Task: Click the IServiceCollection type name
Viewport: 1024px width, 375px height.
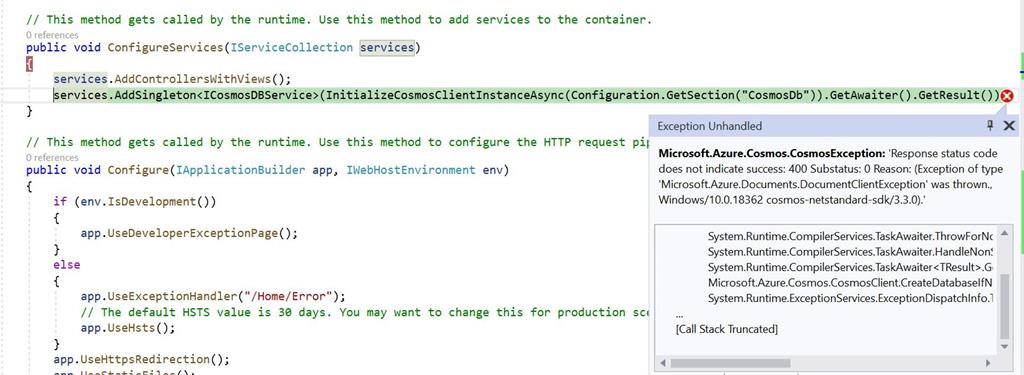Action: pyautogui.click(x=291, y=47)
